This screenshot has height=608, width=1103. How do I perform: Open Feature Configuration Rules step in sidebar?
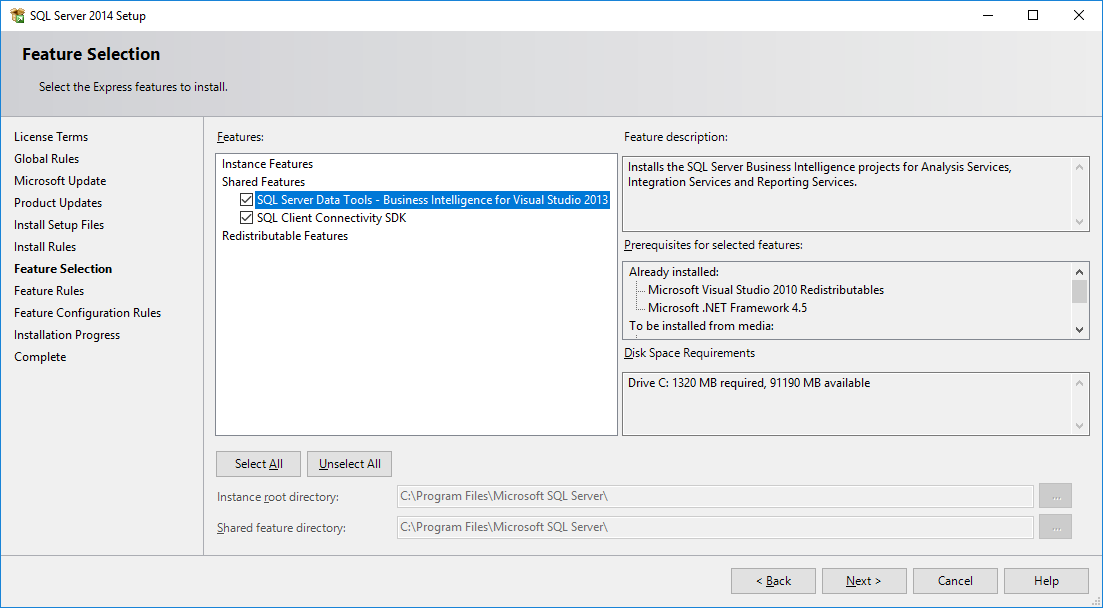87,313
